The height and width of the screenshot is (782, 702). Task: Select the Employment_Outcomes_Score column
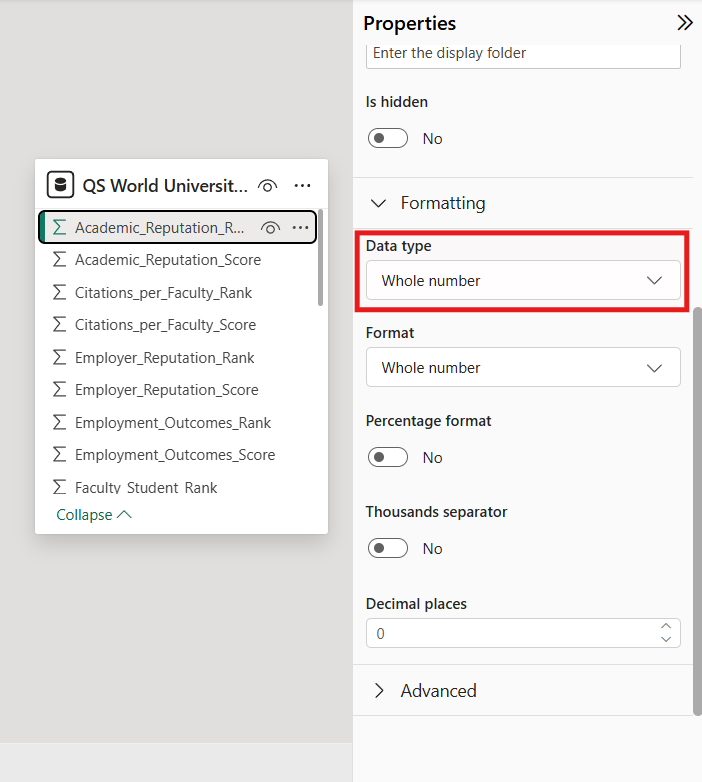(x=174, y=455)
